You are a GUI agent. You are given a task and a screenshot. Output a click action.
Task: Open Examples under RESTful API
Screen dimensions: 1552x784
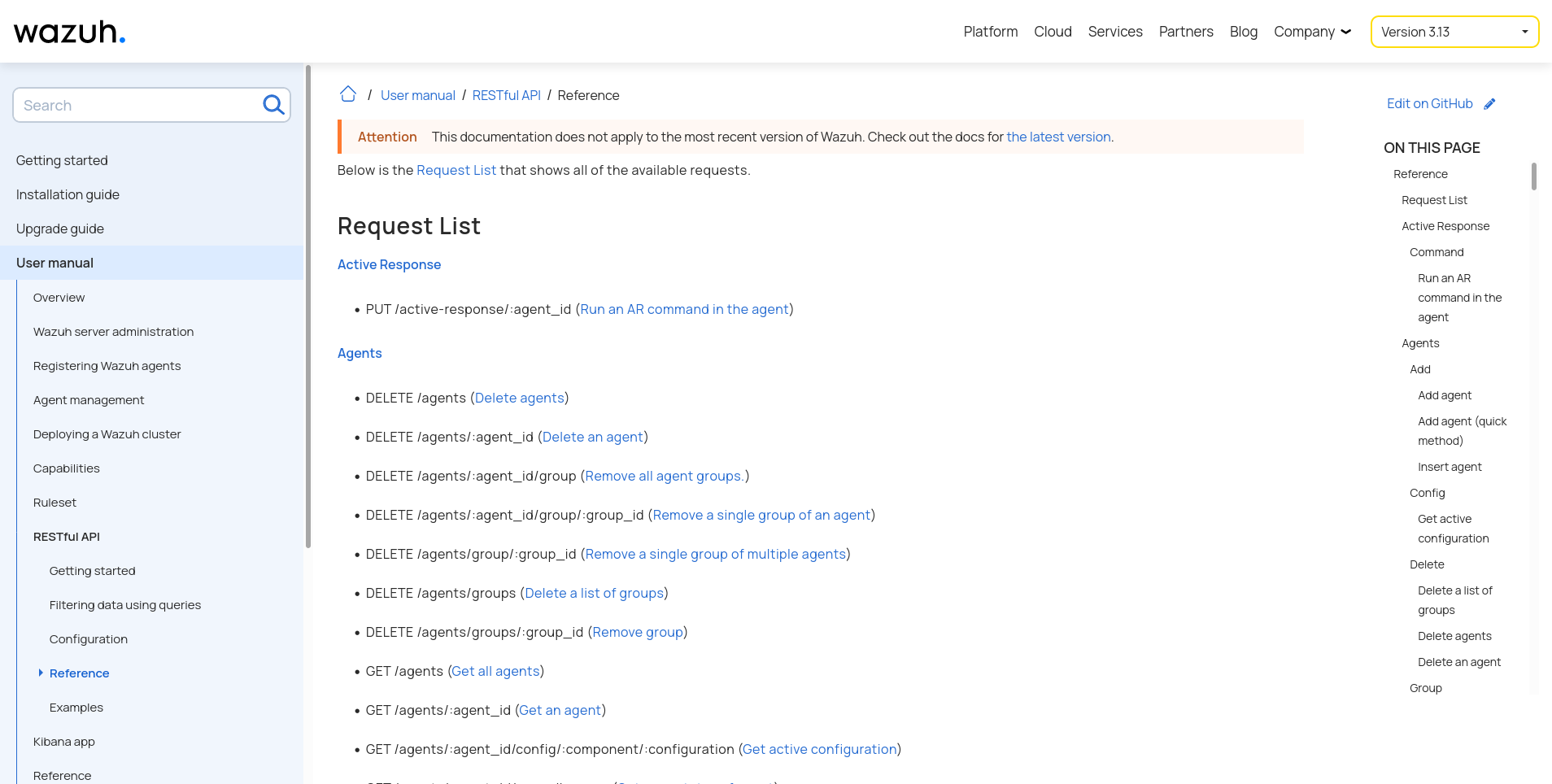click(76, 708)
